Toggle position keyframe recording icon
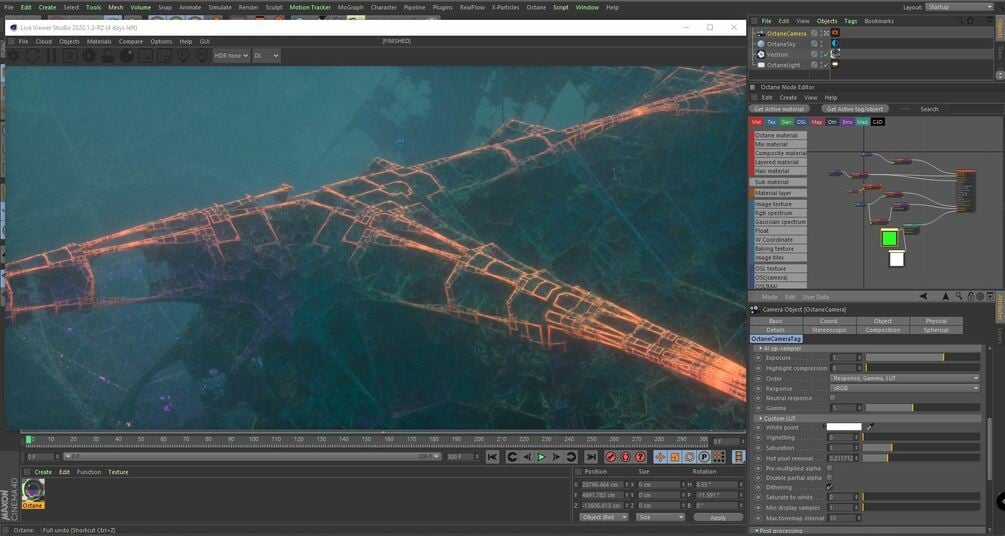 [x=660, y=456]
